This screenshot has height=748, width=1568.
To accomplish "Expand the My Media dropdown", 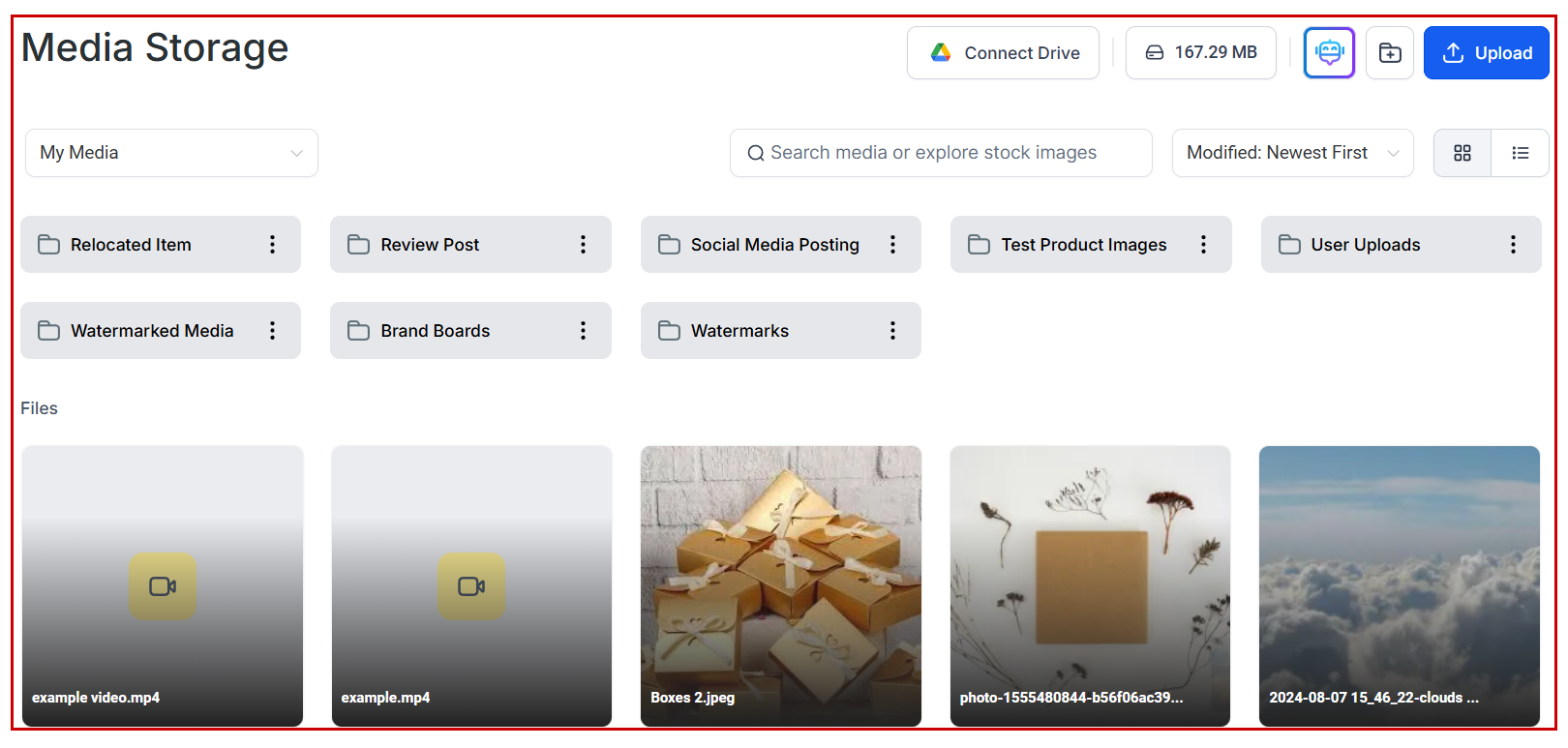I will click(x=171, y=153).
